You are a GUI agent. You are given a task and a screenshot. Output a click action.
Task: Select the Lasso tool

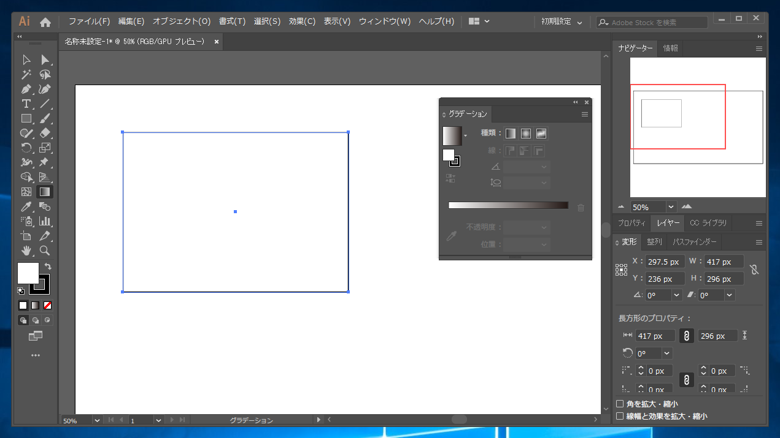pos(45,75)
